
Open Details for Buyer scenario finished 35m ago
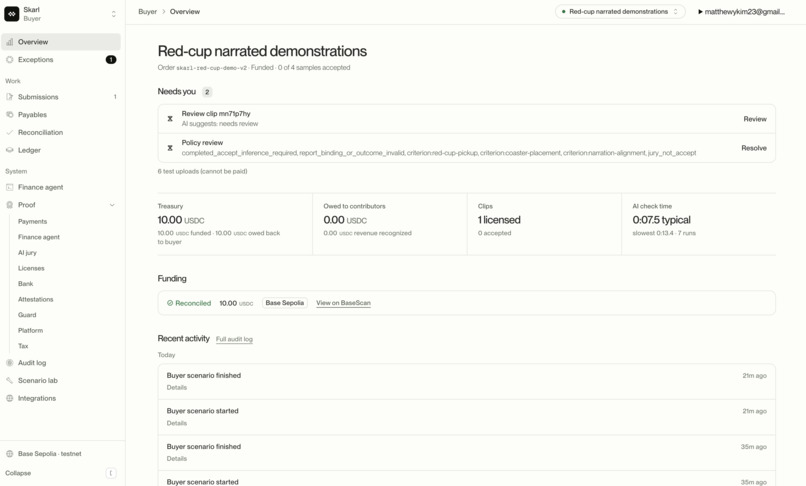pos(177,459)
